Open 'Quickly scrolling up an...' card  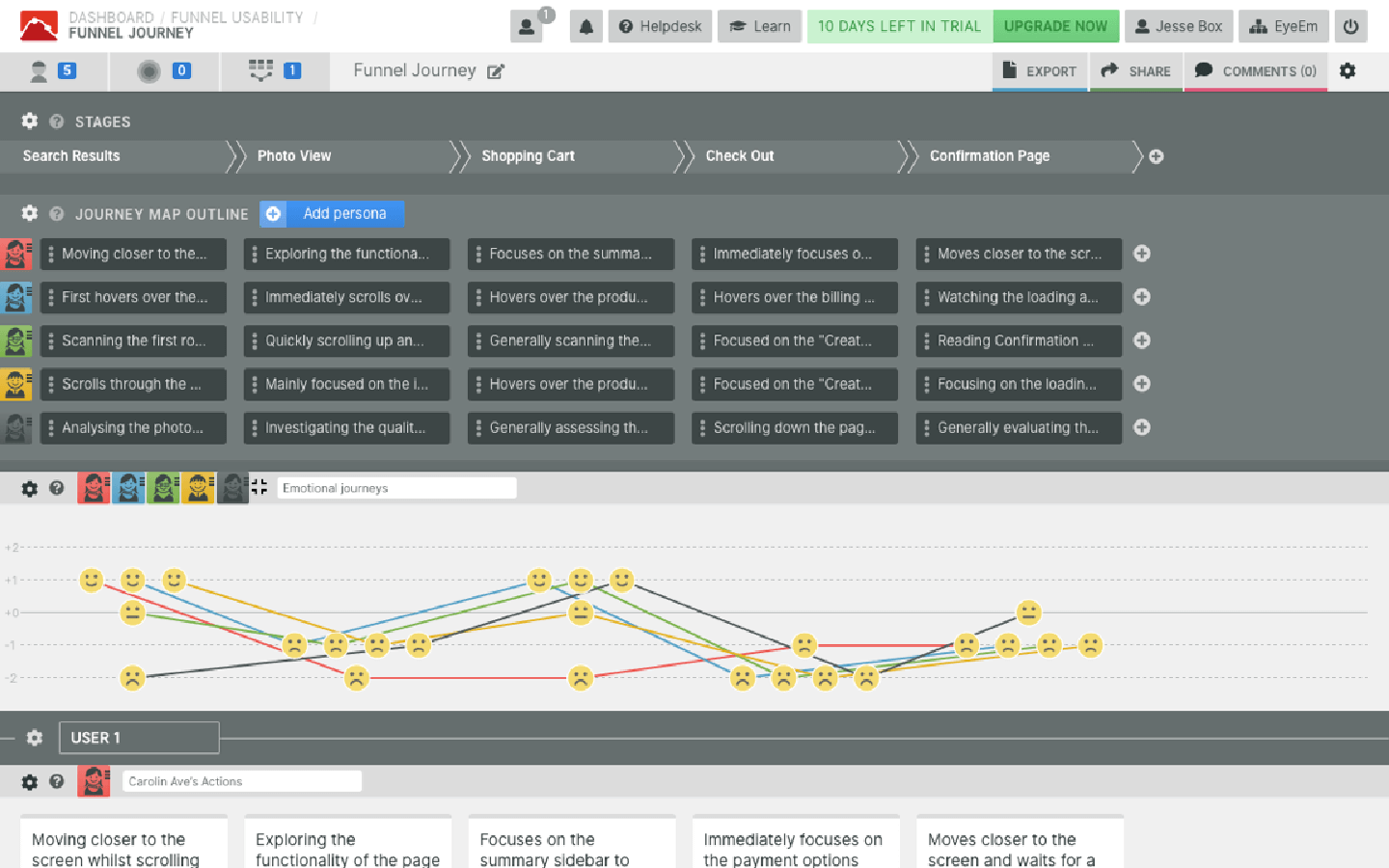tap(346, 340)
